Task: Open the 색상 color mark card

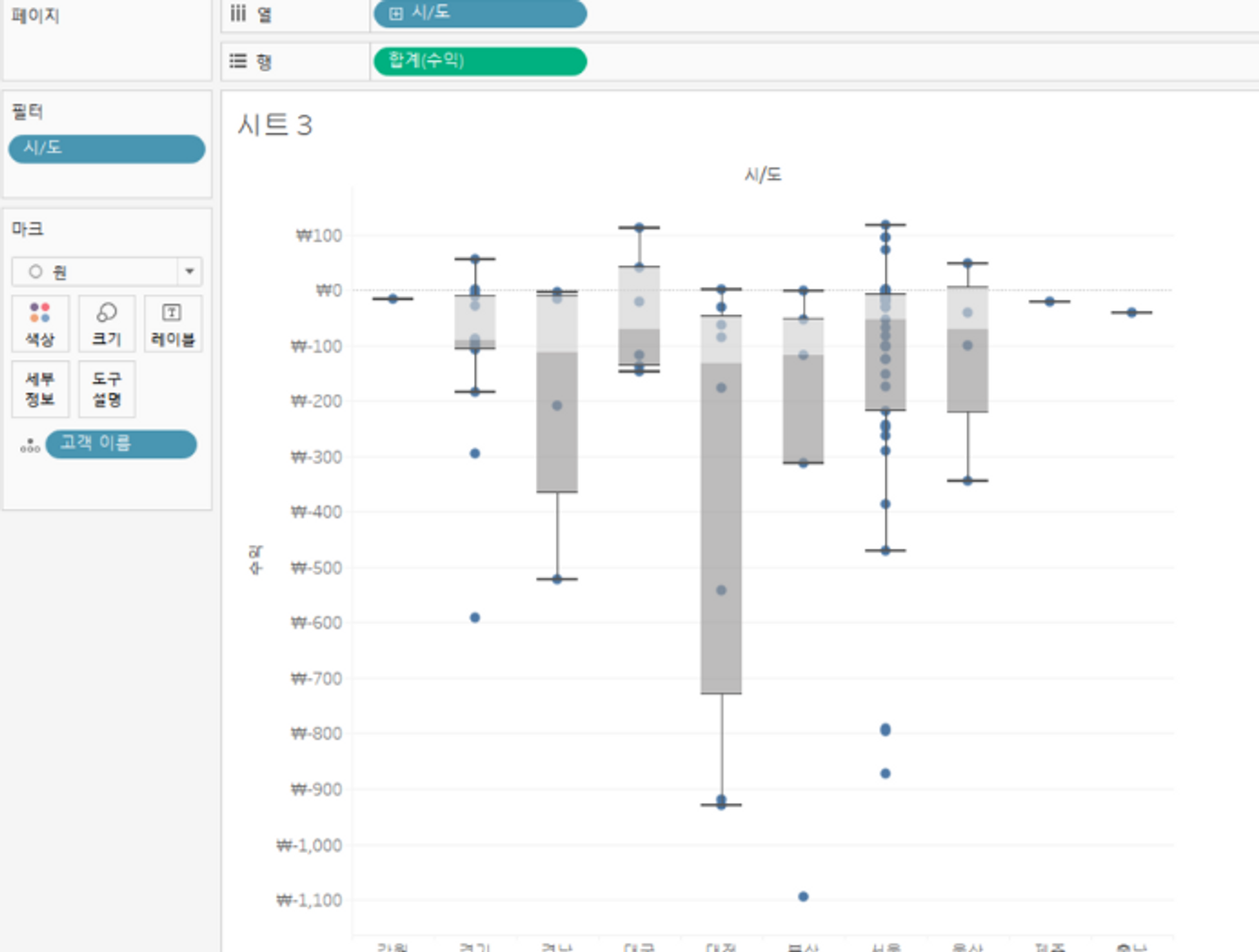Action: click(40, 324)
